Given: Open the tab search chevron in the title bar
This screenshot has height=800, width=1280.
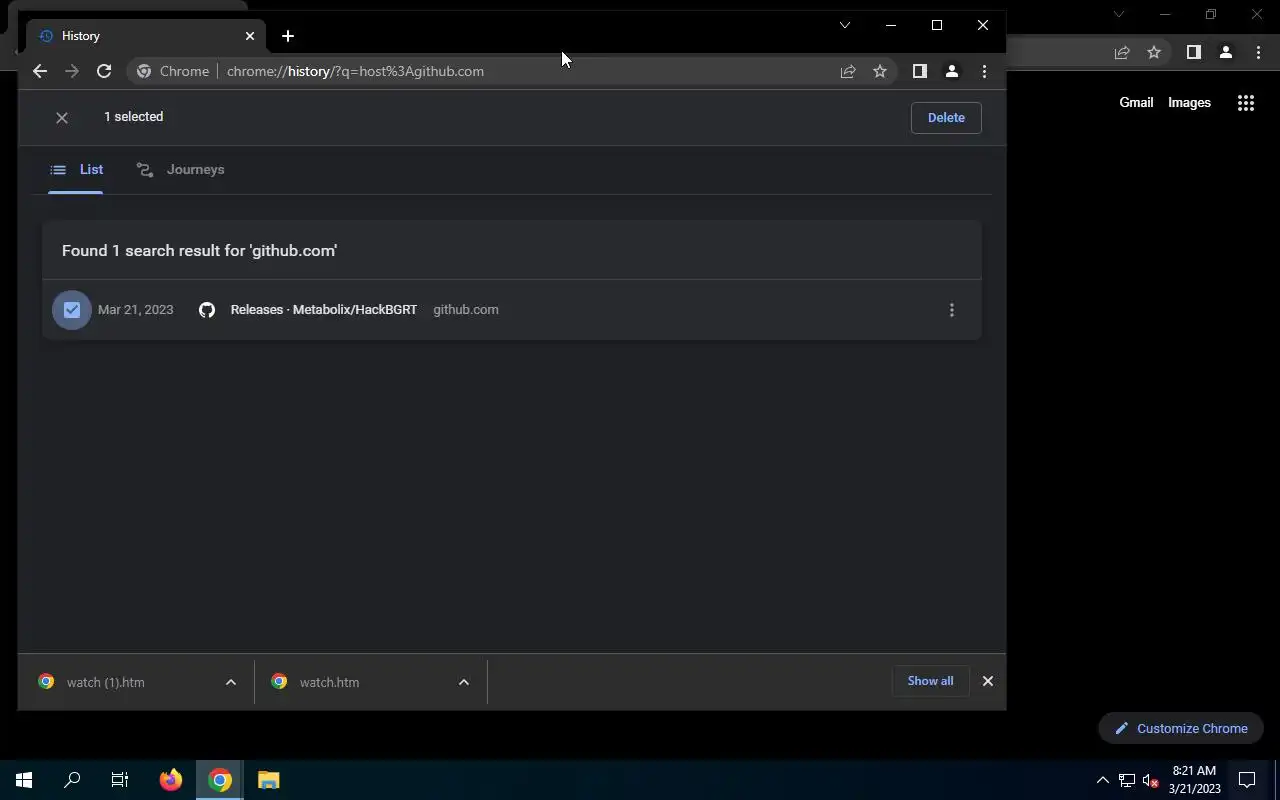Looking at the screenshot, I should (x=845, y=25).
